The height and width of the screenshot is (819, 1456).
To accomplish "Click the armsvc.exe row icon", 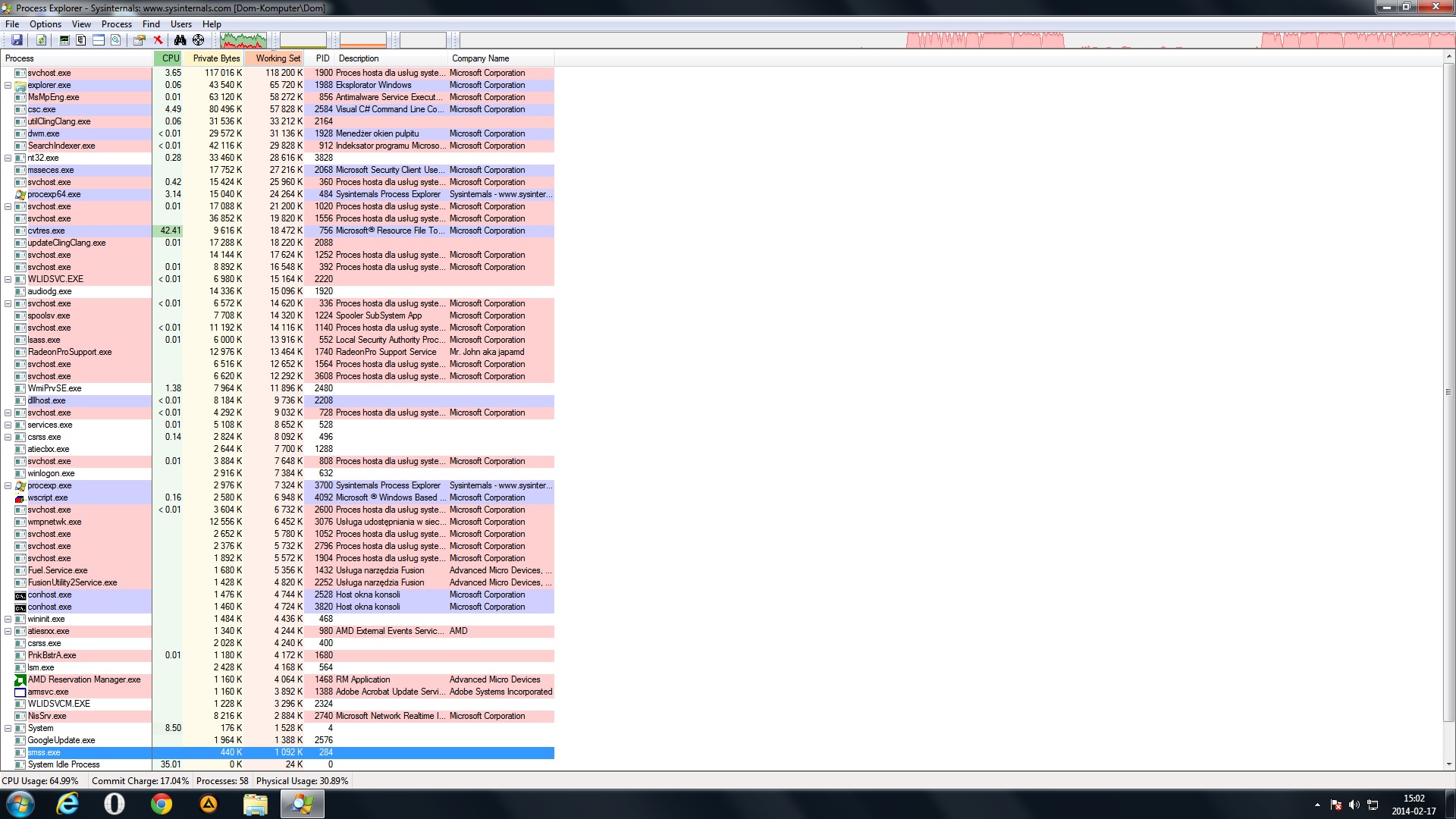I will point(20,692).
